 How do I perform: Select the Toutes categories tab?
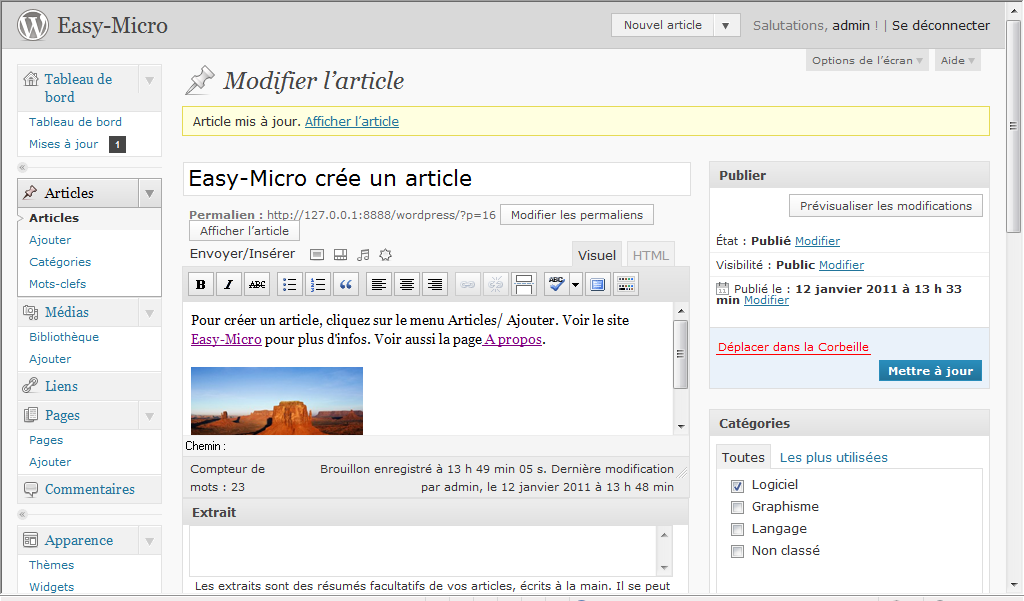743,457
